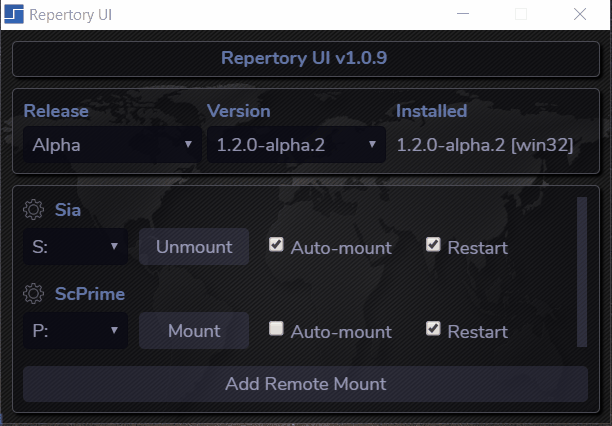Uncheck Restart option for ScPrime
Screen dimensions: 612x426
click(433, 329)
